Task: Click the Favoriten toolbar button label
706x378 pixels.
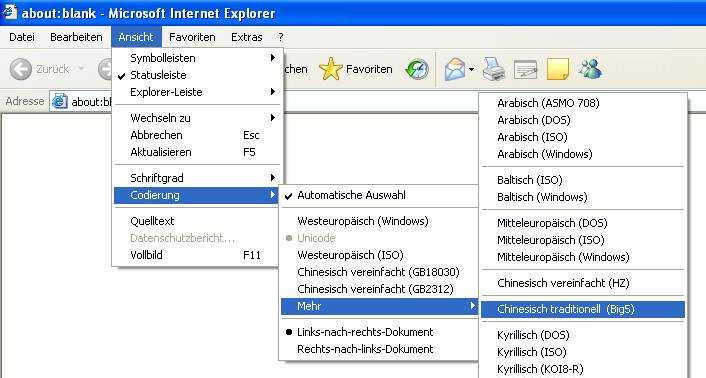Action: click(369, 69)
